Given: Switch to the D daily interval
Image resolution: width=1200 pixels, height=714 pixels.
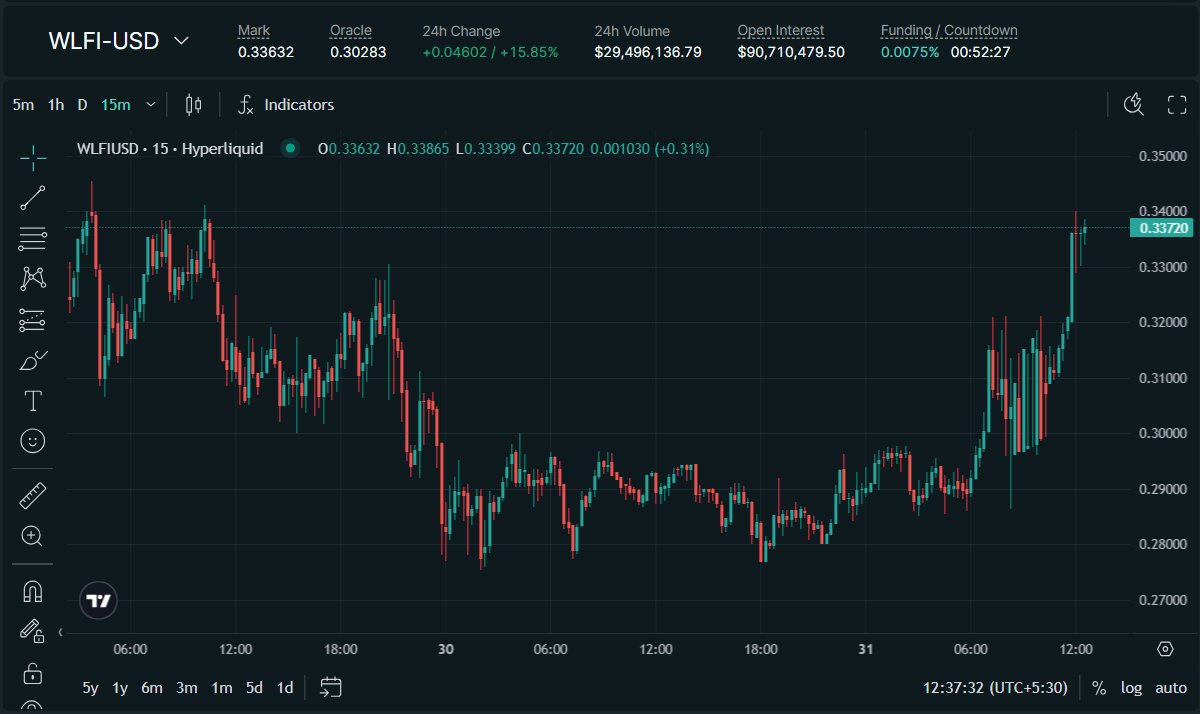Looking at the screenshot, I should coord(82,104).
